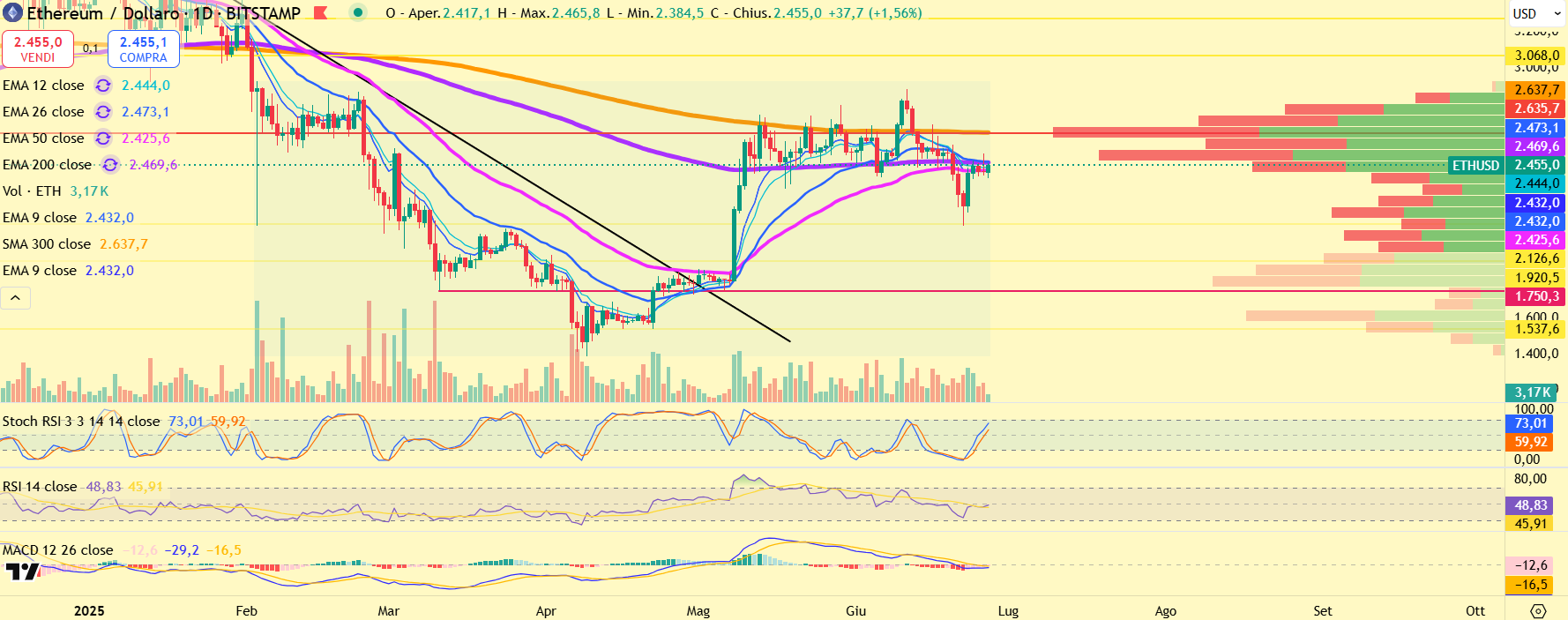Screen dimensions: 1568x620
Task: Click the green market status dot
Action: click(x=357, y=12)
